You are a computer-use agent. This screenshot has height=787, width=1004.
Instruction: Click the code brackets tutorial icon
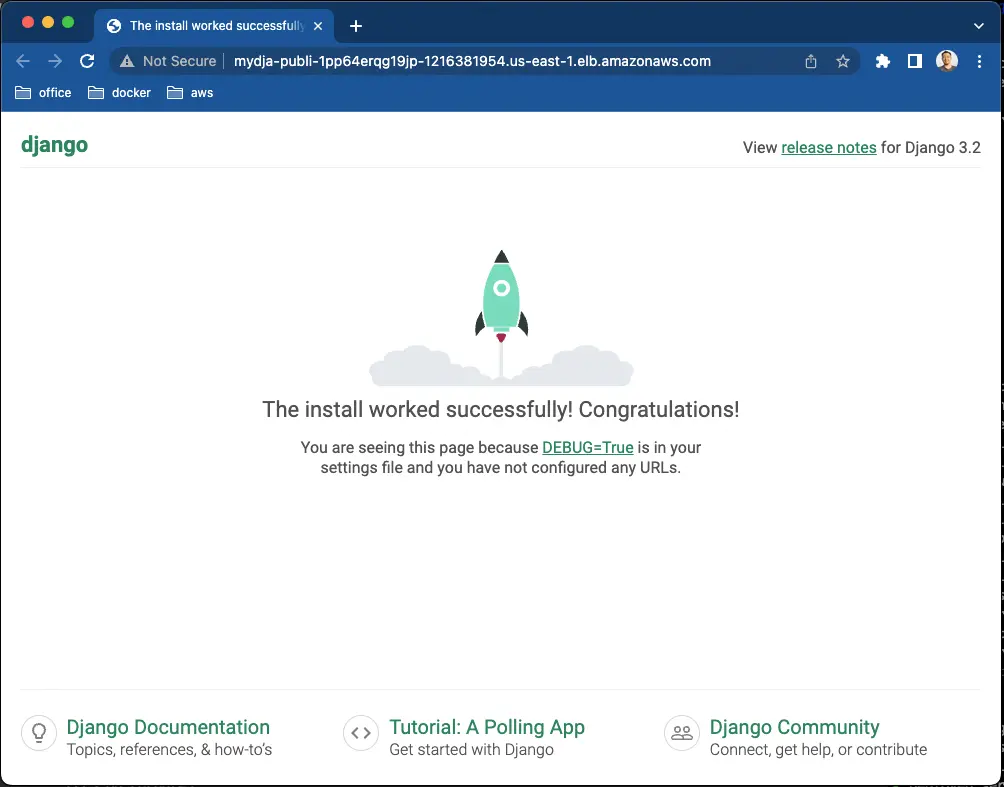pos(361,733)
